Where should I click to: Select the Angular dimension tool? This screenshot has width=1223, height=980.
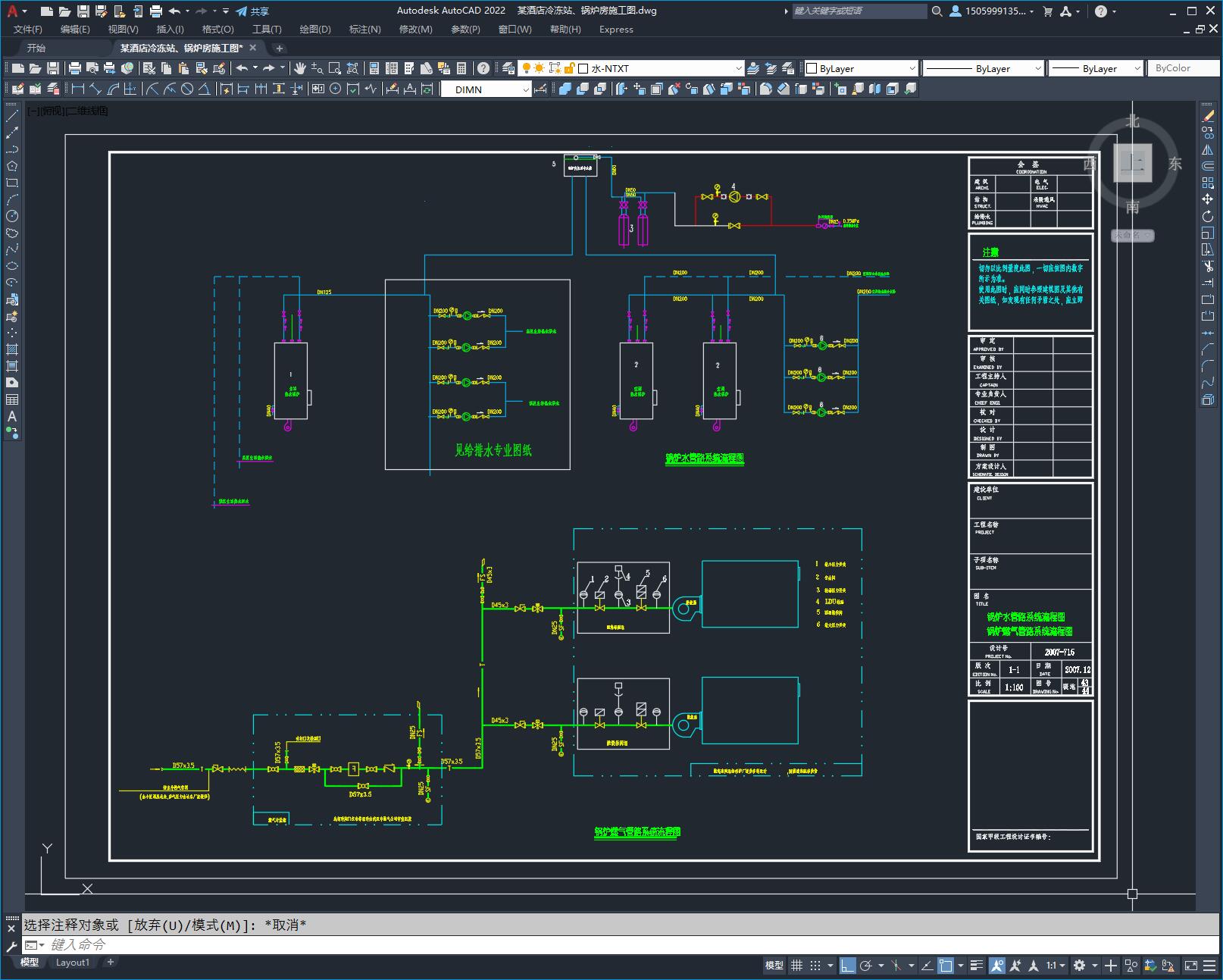pos(204,89)
